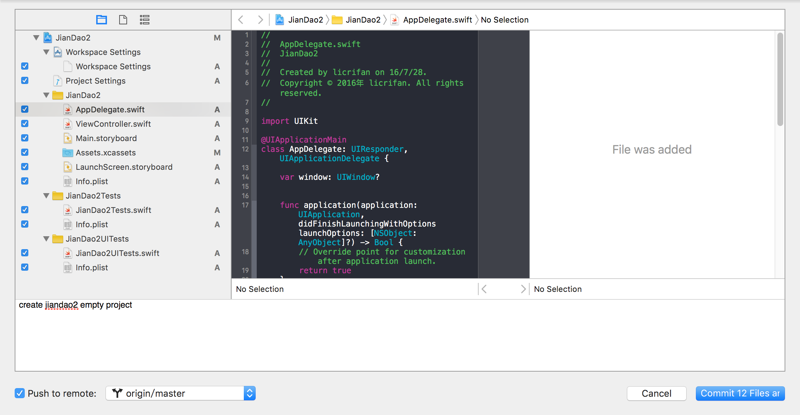
Task: Uncheck the JianDao2Tests.swift checkbox
Action: (x=24, y=210)
